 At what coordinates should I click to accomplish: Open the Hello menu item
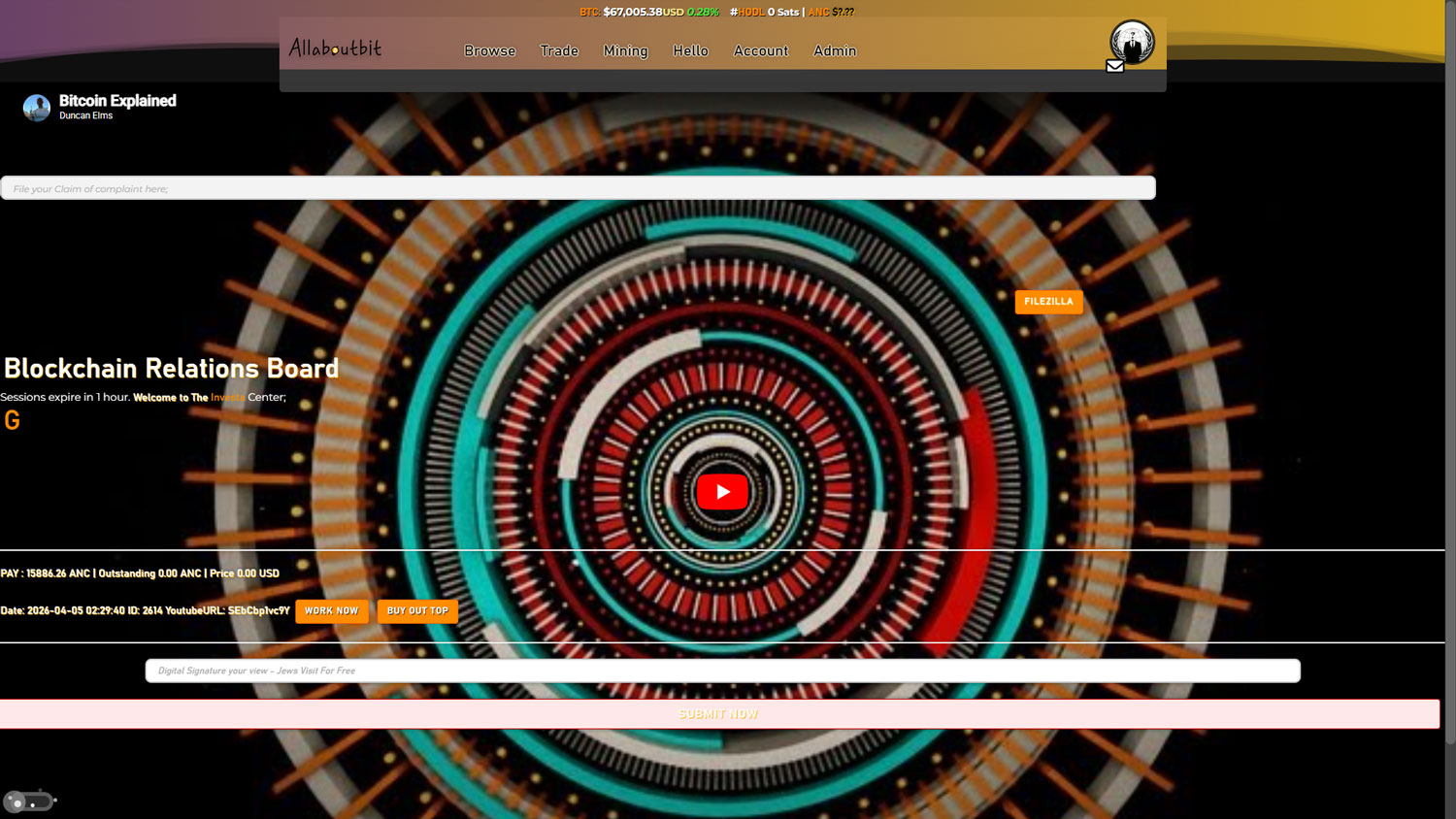(x=690, y=50)
